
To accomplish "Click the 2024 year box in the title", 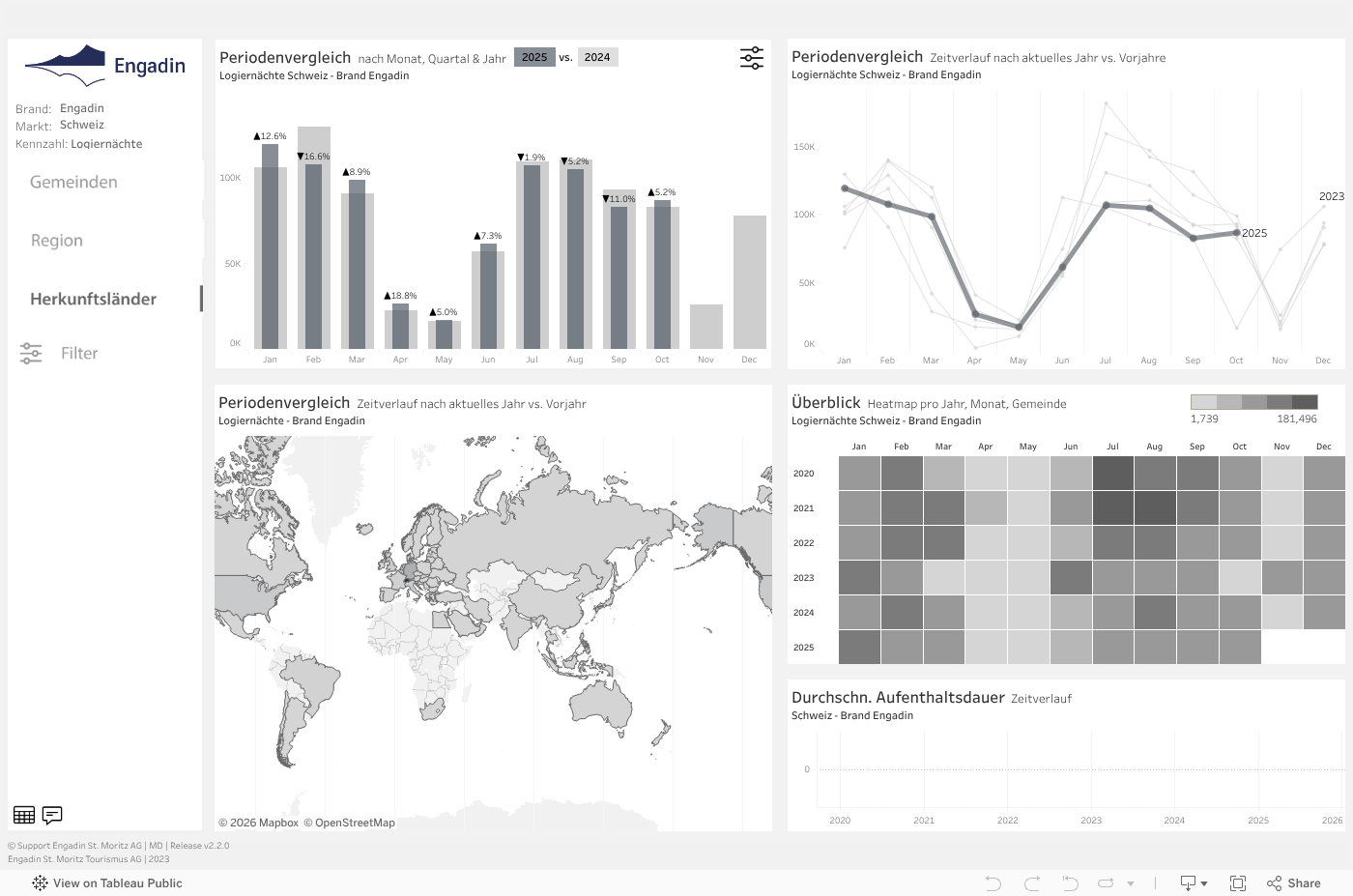I will click(x=597, y=57).
